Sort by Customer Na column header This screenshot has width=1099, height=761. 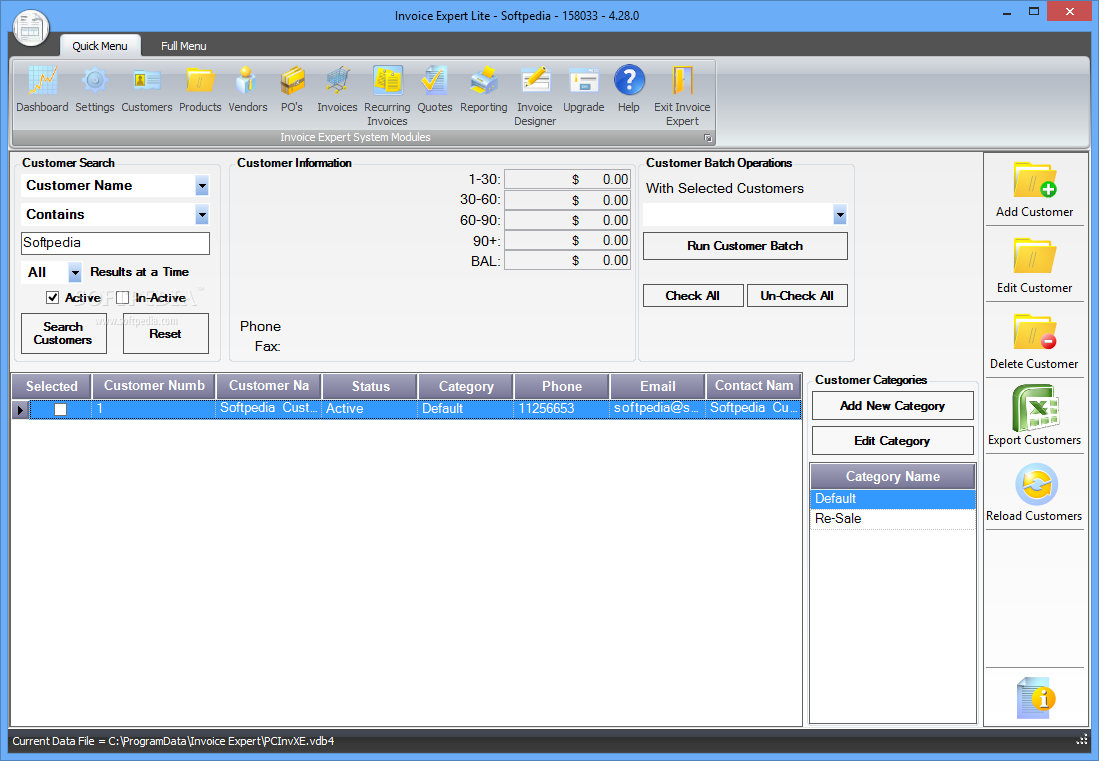[268, 386]
